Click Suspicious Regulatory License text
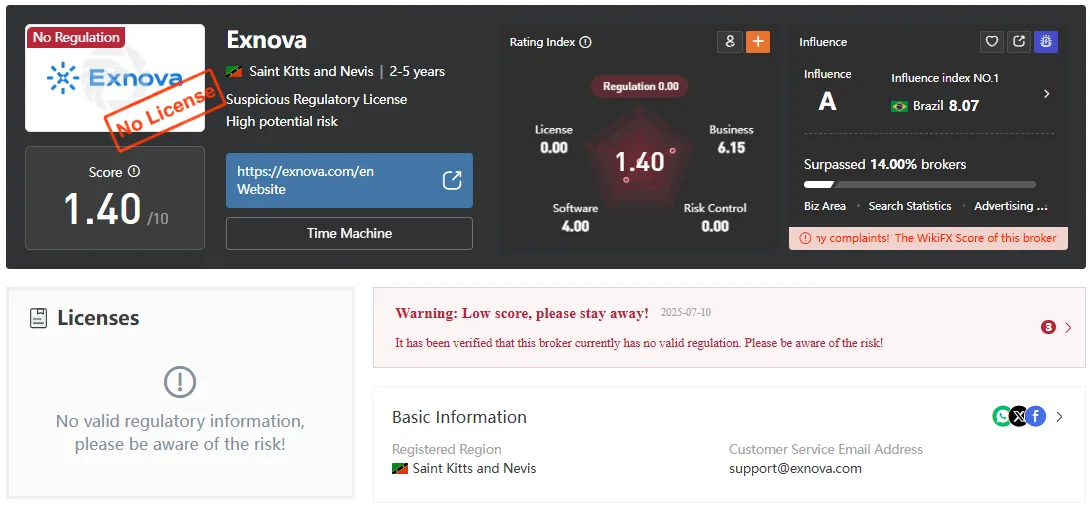The image size is (1090, 511). 316,99
